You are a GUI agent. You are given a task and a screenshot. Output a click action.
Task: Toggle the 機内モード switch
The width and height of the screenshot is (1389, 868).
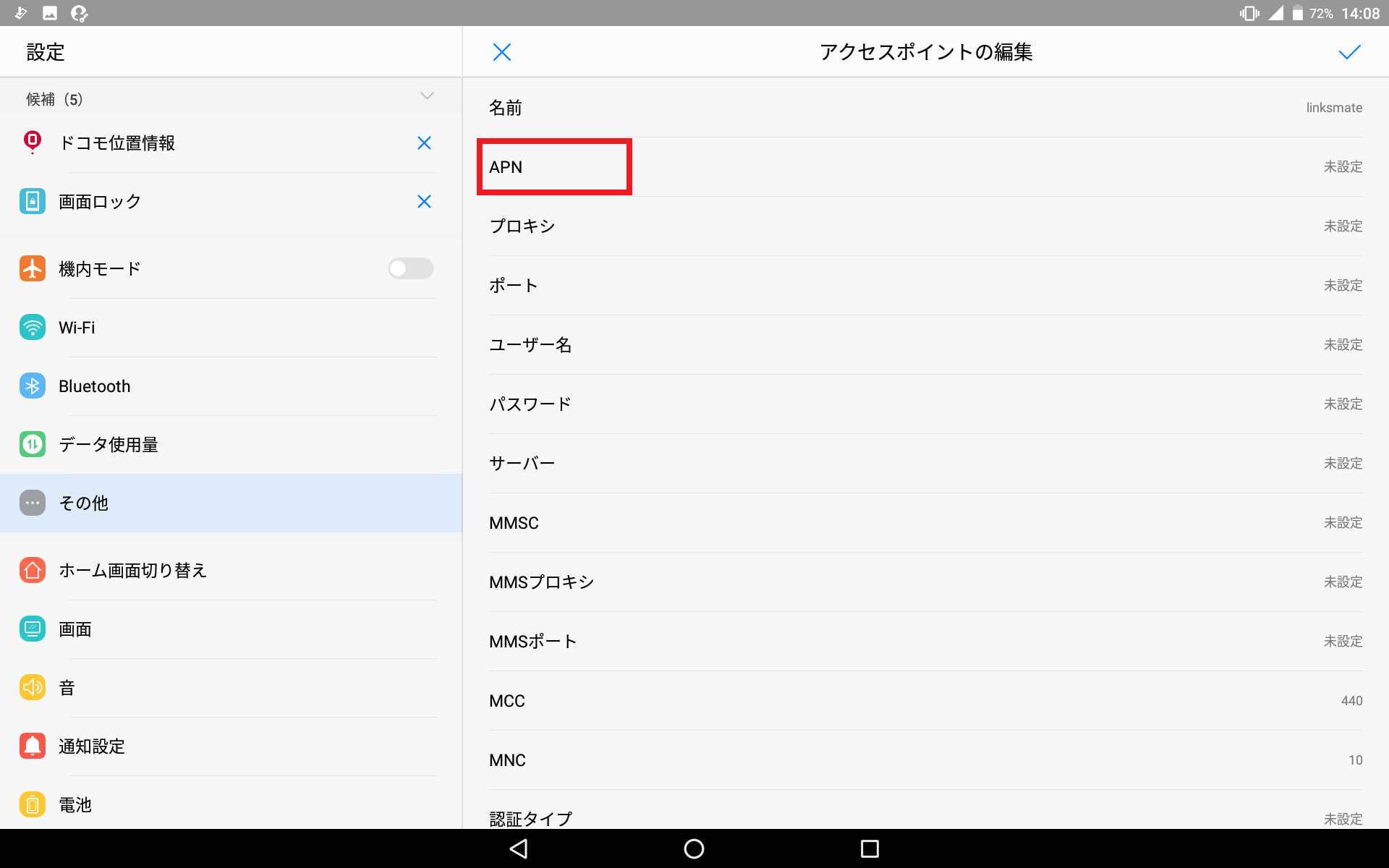tap(410, 268)
